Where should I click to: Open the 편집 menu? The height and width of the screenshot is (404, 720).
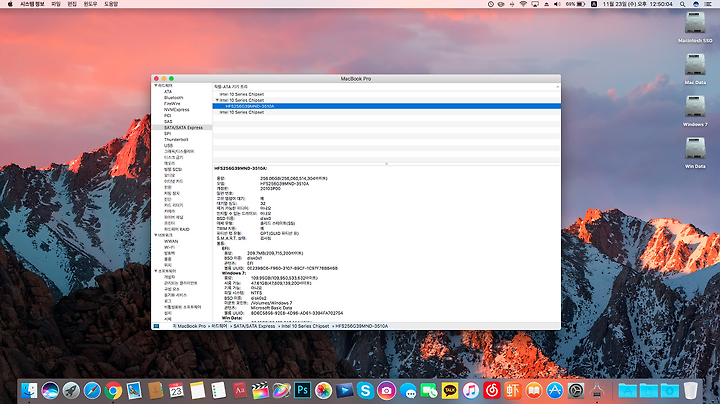72,4
